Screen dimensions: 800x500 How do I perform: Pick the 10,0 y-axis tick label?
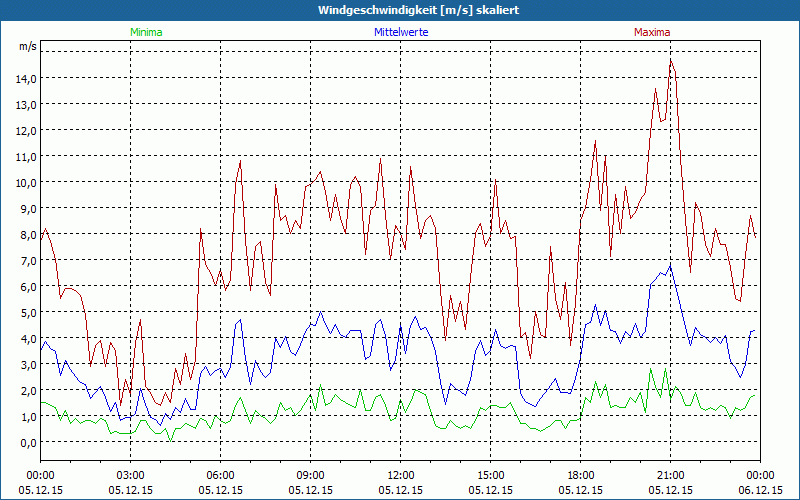click(x=26, y=182)
